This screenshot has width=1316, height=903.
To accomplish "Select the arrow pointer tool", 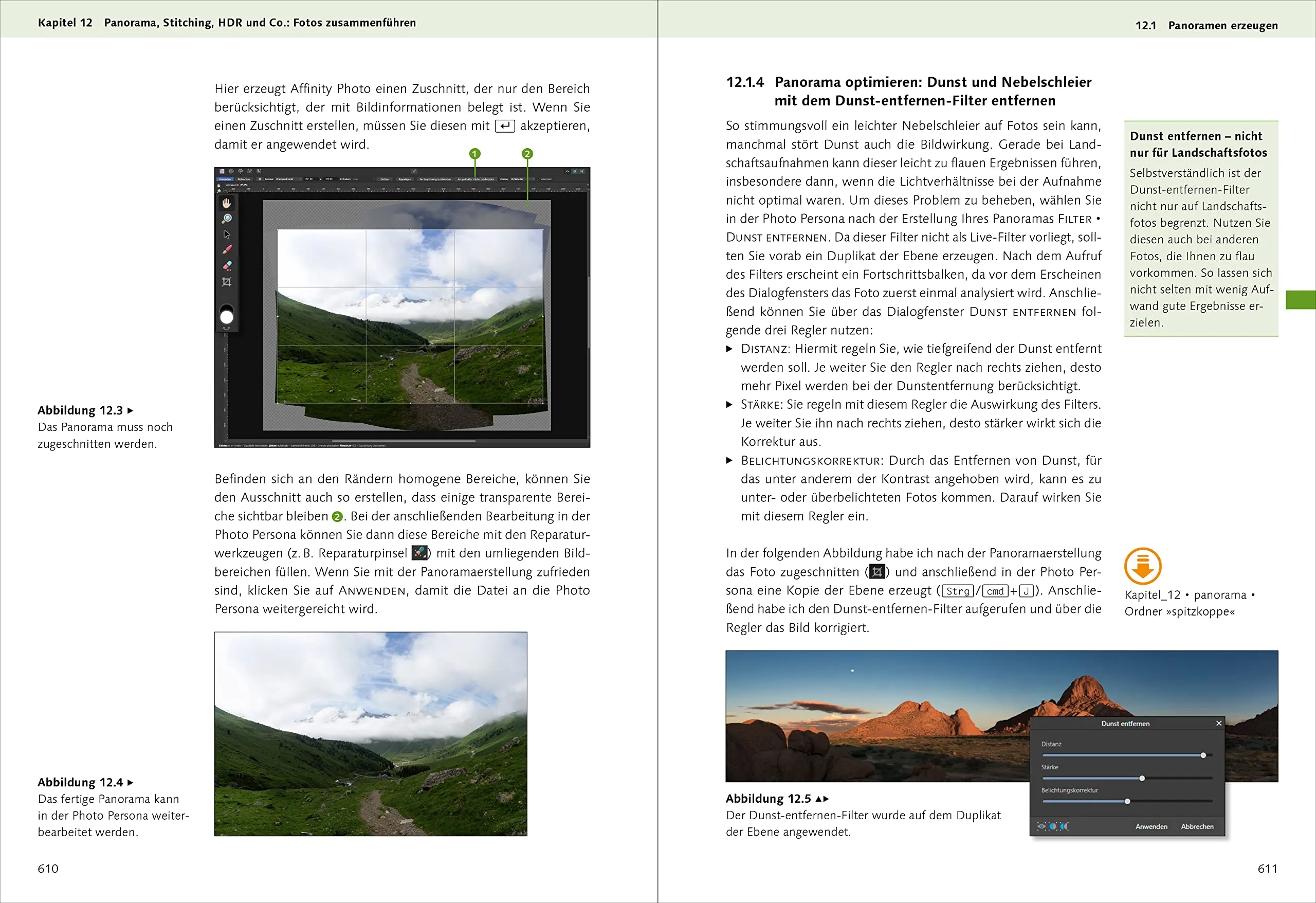I will 227,234.
